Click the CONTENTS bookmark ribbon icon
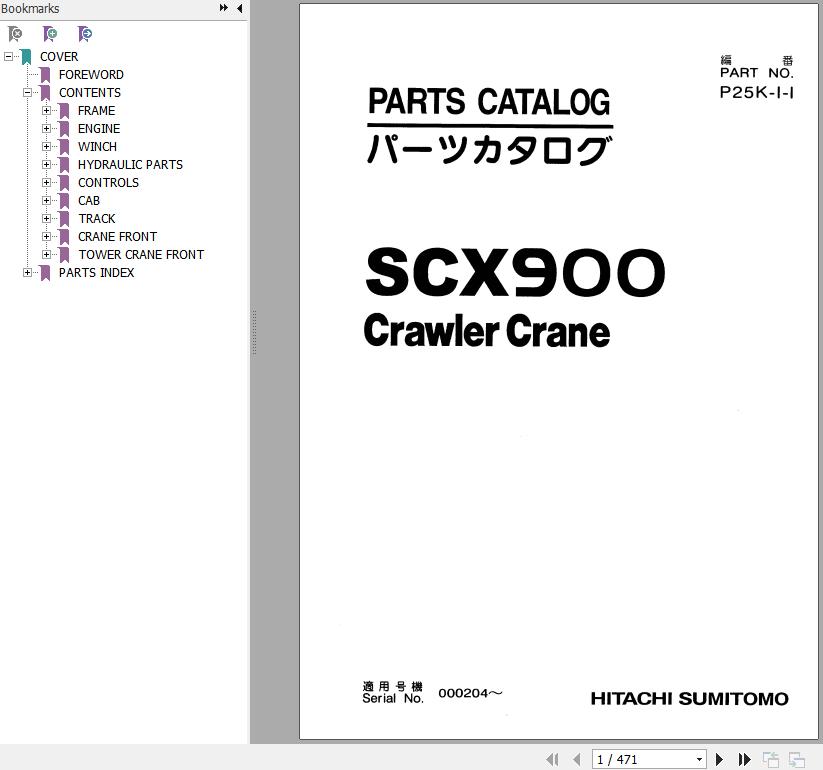Screen dimensions: 823x770 click(x=45, y=93)
